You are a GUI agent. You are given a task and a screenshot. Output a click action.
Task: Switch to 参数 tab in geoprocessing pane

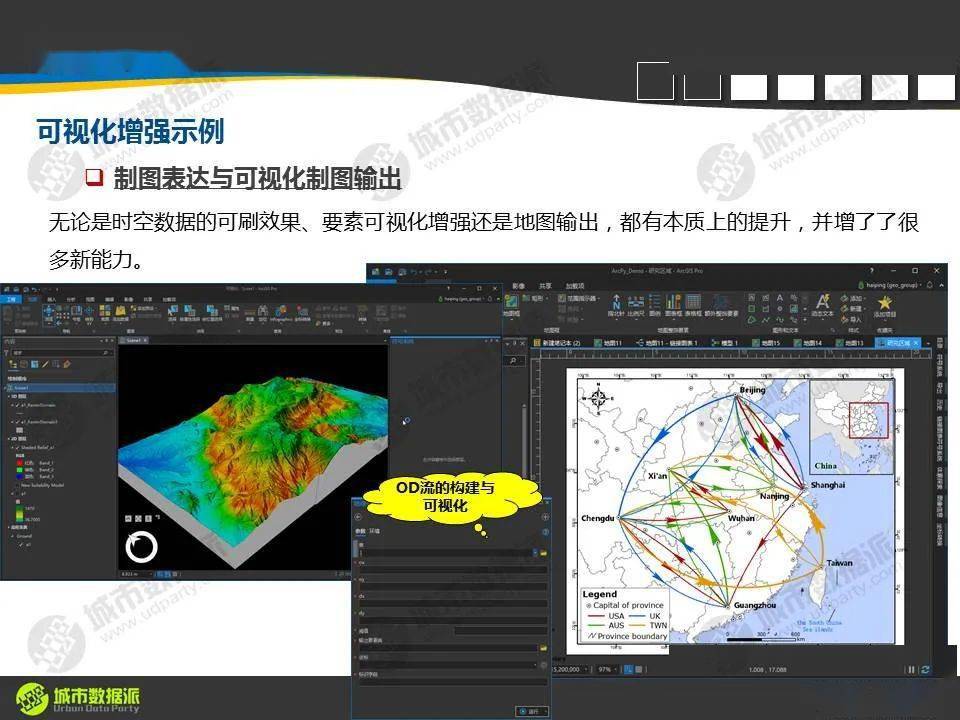[x=360, y=531]
